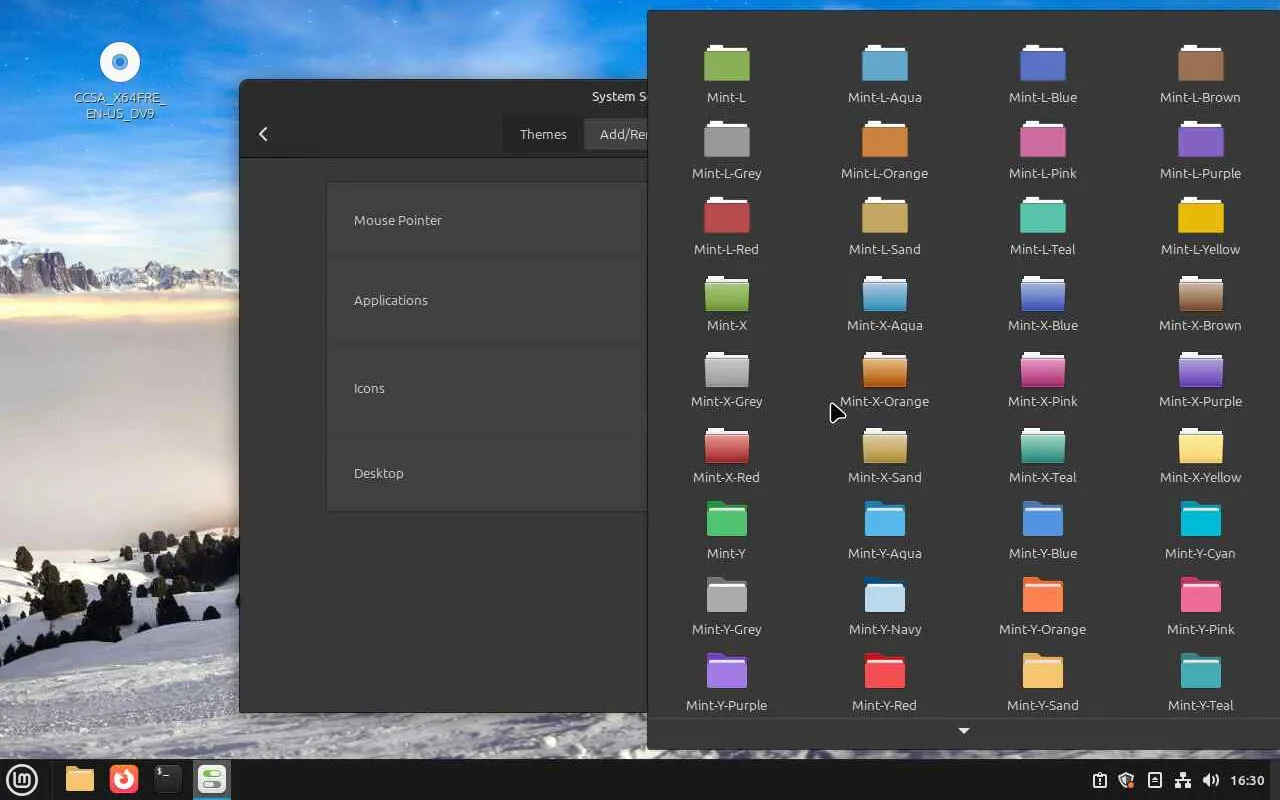Viewport: 1280px width, 800px height.
Task: Apply the Mint-Y-Cyan icon theme
Action: pos(1200,530)
